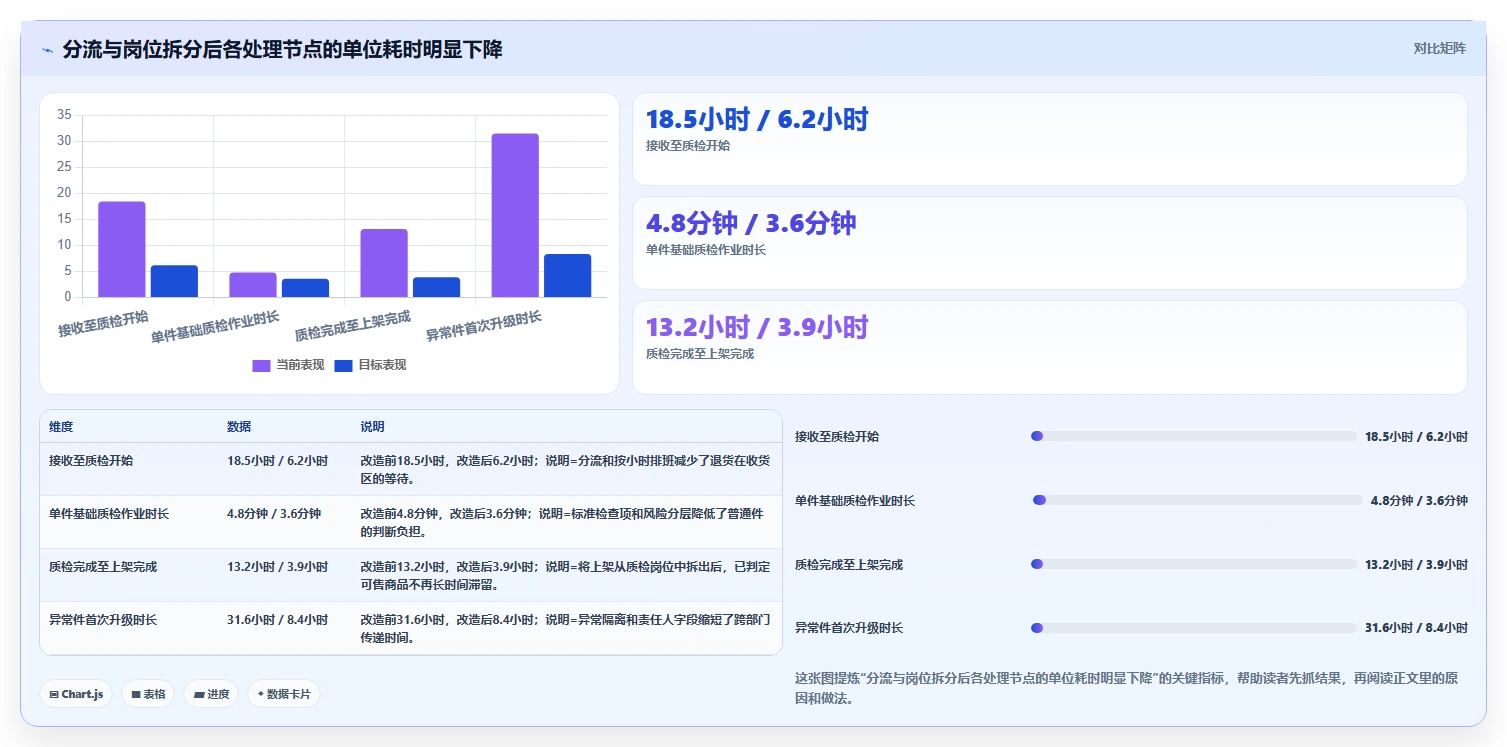This screenshot has width=1507, height=747.
Task: Click progress label 异常件首次升级时长
Action: [x=849, y=628]
